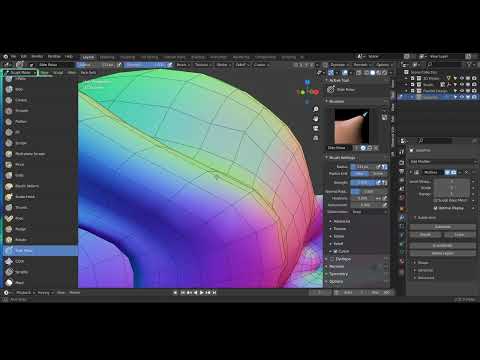Open the Stroke dropdown in the tool settings bar
480x360 pixels.
[223, 65]
